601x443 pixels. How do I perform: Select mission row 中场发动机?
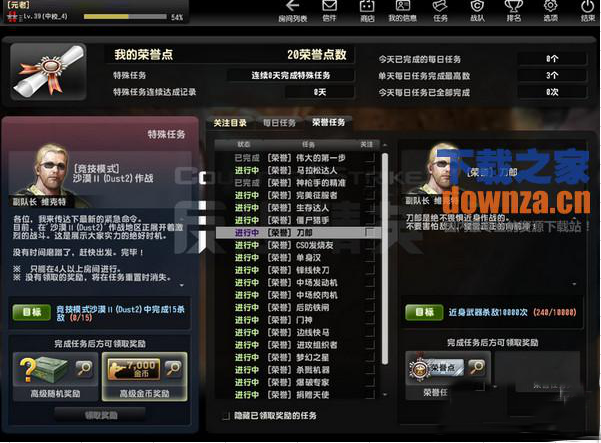click(x=298, y=282)
